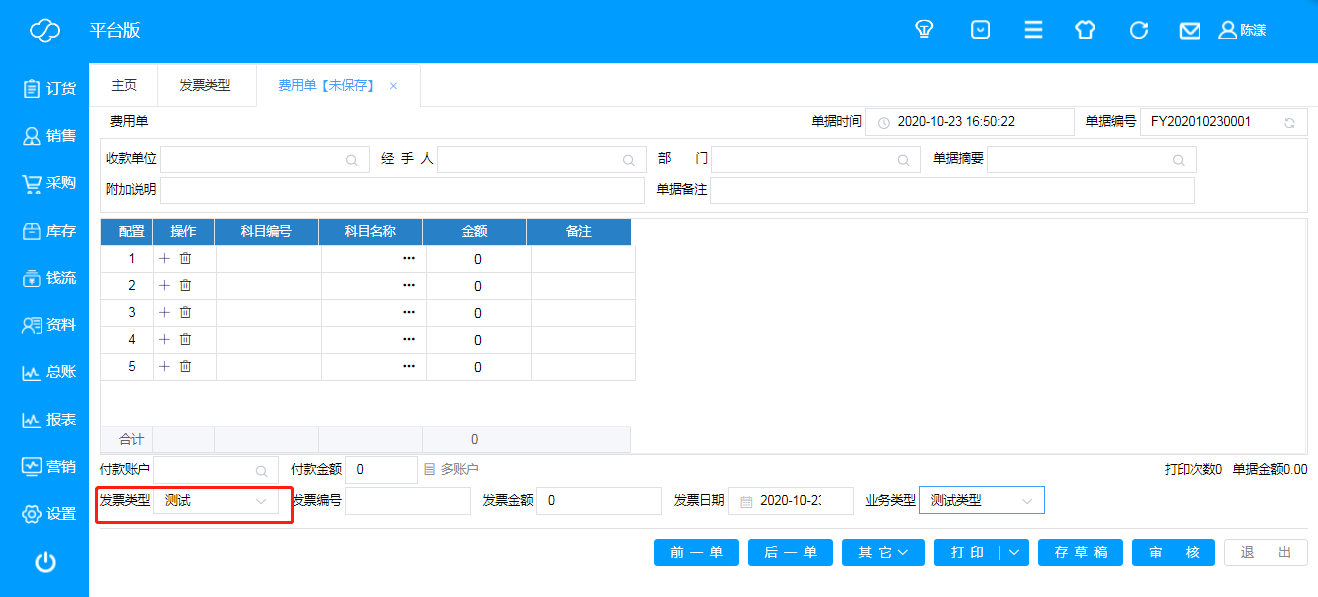Switch to the 发票类型 tab
Image resolution: width=1318 pixels, height=597 pixels.
204,86
